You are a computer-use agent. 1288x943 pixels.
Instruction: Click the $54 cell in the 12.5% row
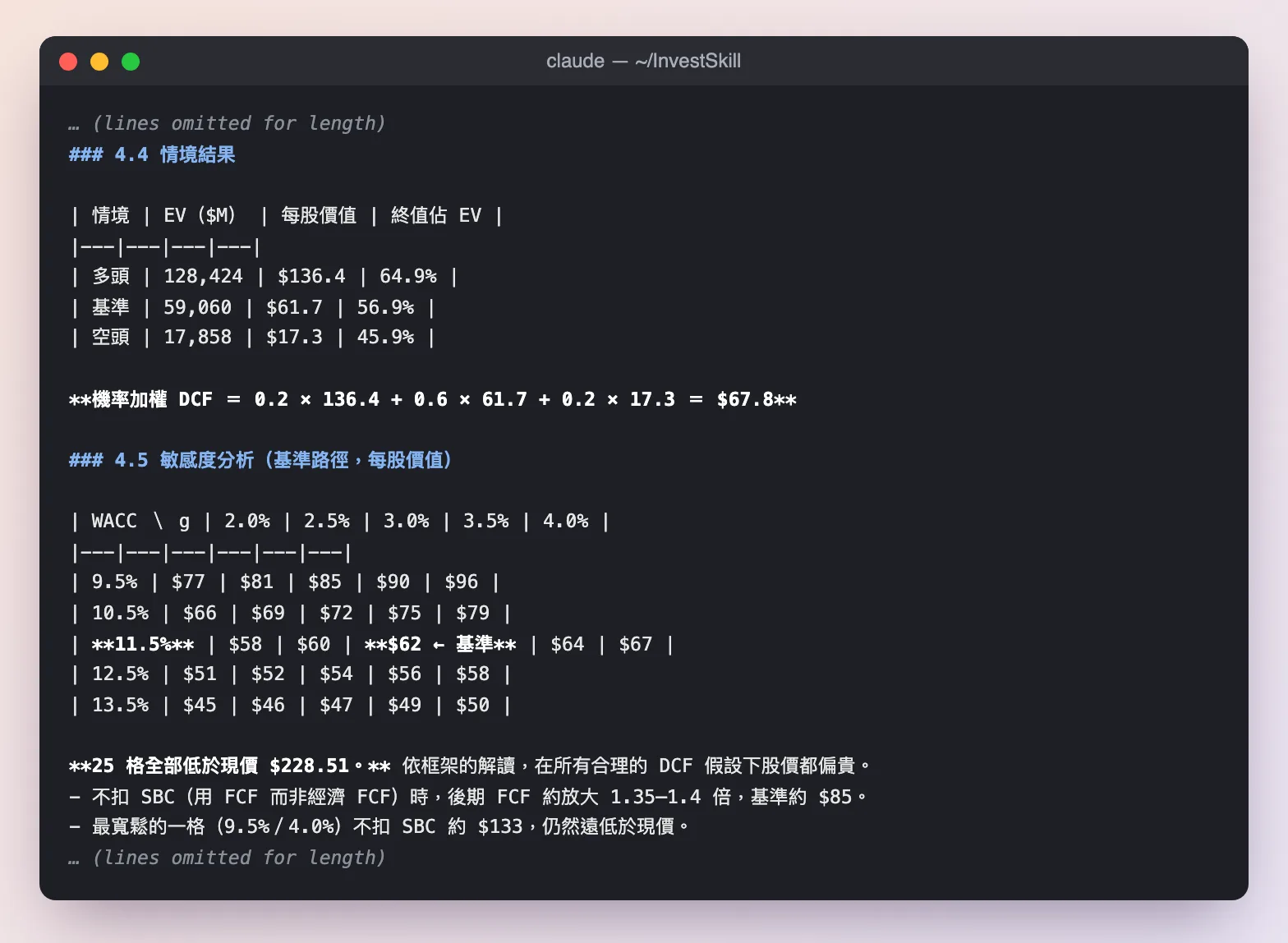point(336,674)
